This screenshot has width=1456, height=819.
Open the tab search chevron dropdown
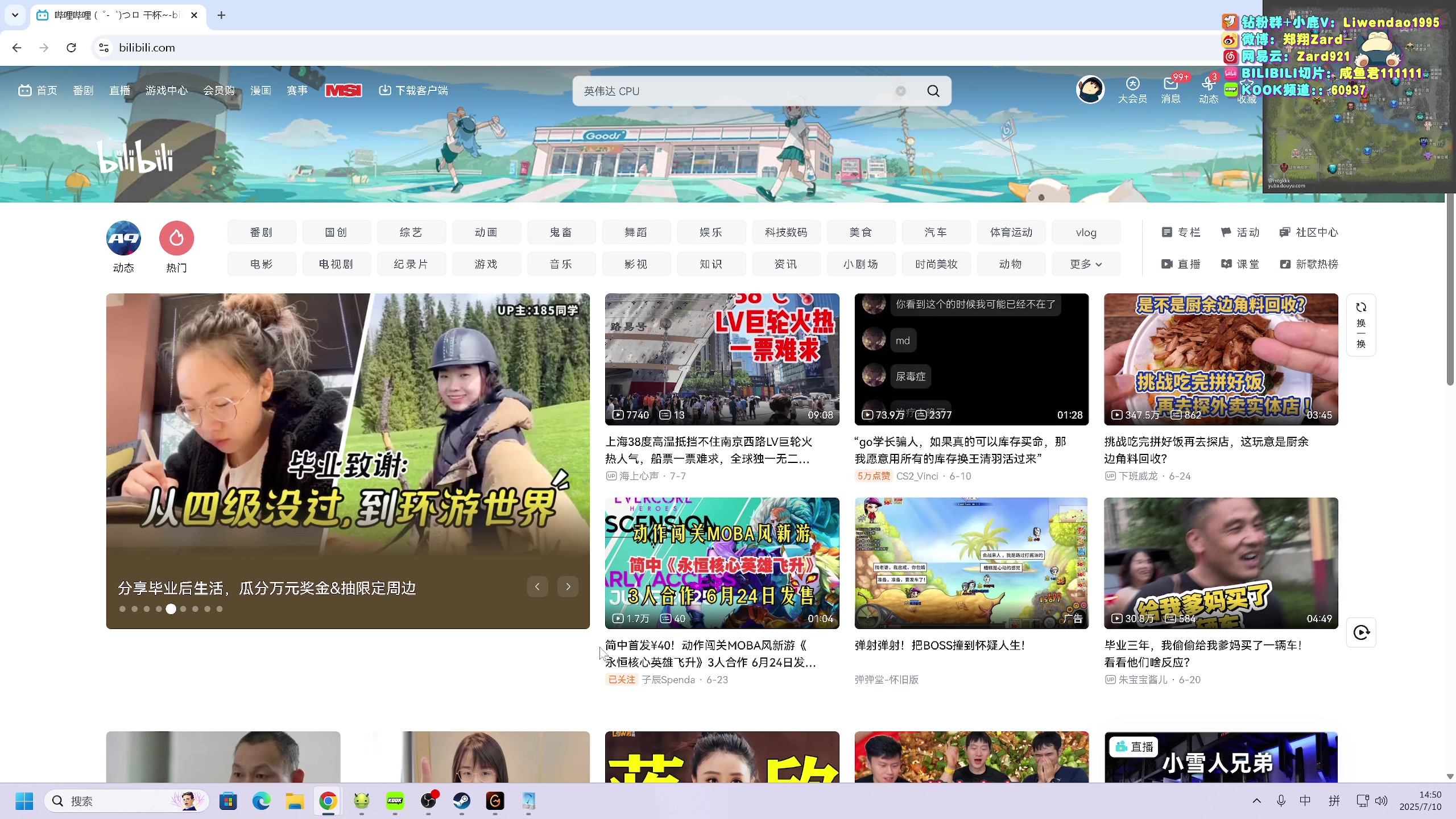(x=15, y=15)
